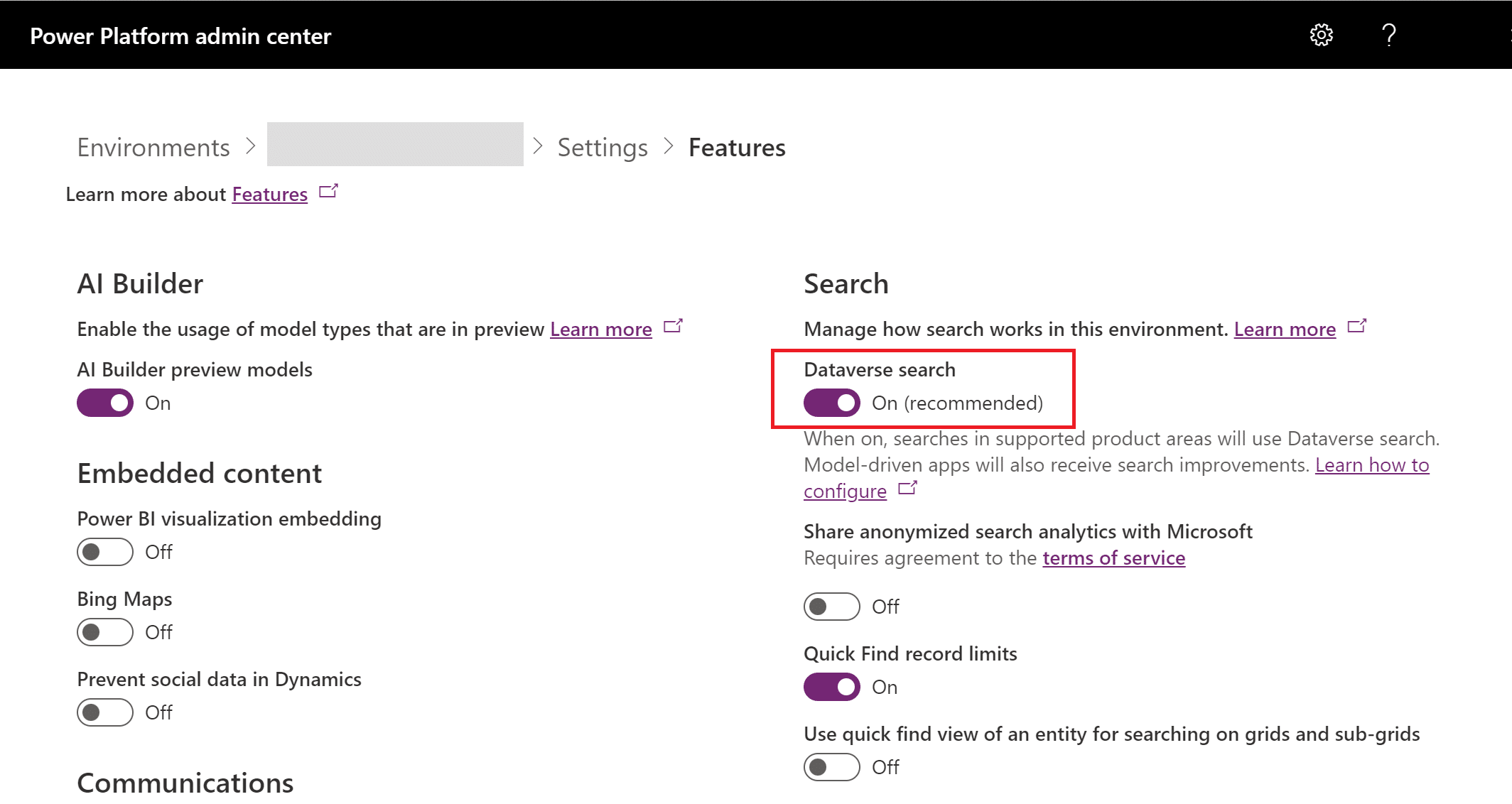Screen dimensions: 1512x804
Task: Open AI Builder Learn more link
Action: point(601,329)
